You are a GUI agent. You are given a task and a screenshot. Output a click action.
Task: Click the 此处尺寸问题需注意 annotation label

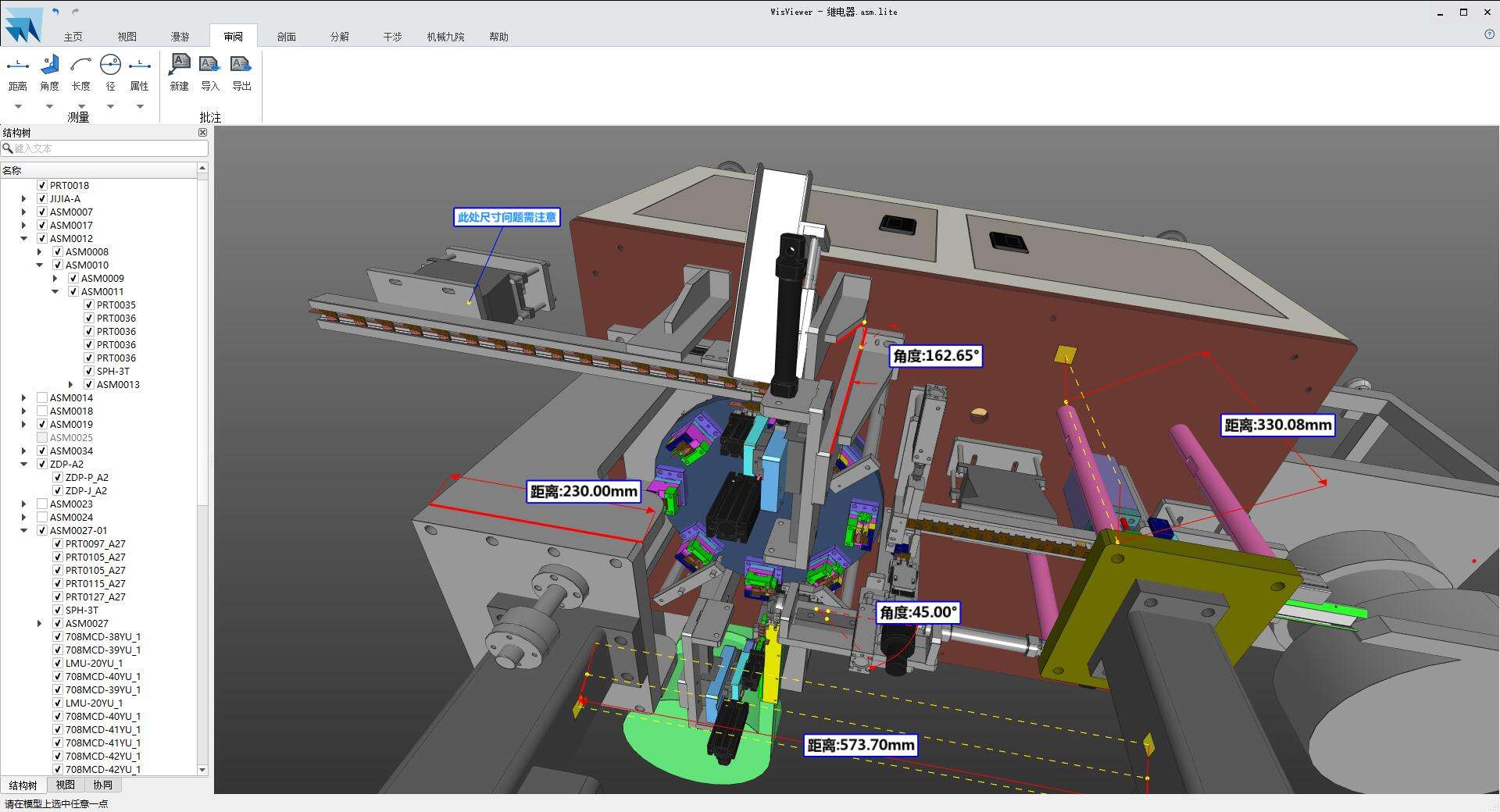click(x=507, y=217)
